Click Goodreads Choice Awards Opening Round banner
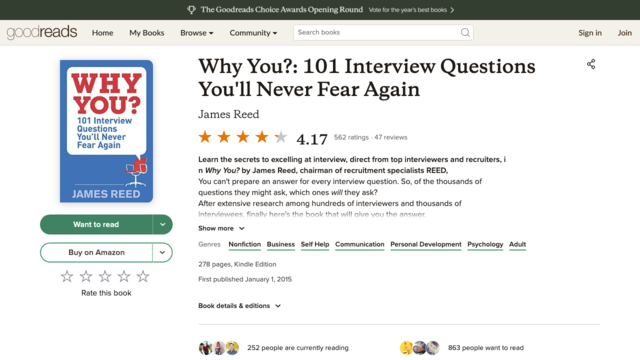Image resolution: width=640 pixels, height=360 pixels. [x=282, y=10]
